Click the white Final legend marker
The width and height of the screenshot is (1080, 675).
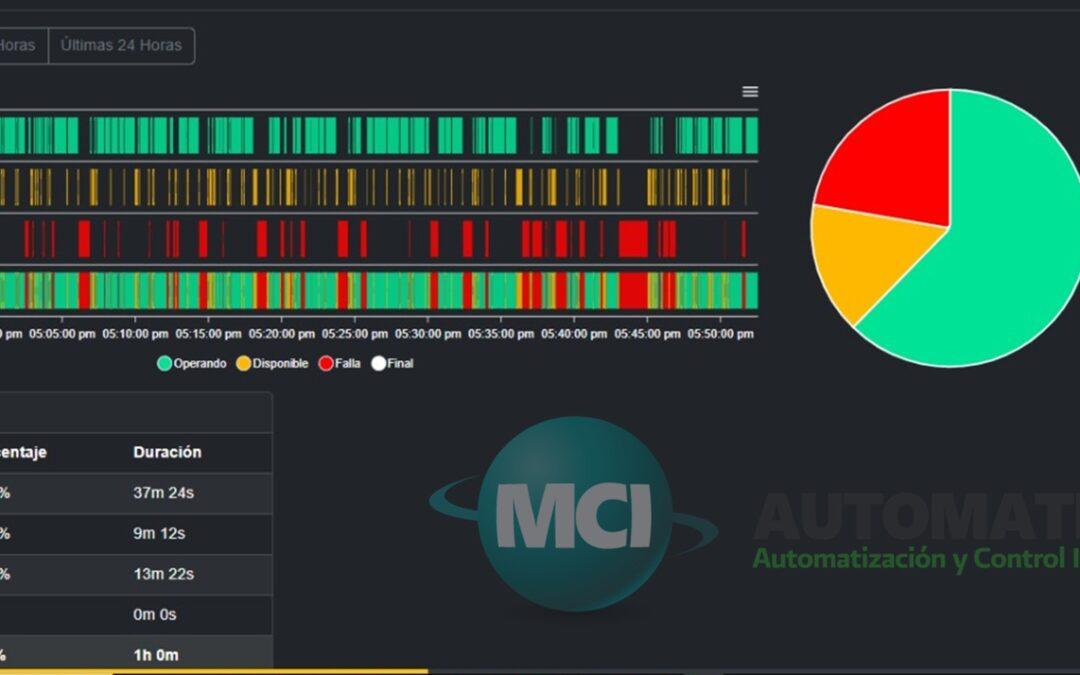[x=377, y=363]
